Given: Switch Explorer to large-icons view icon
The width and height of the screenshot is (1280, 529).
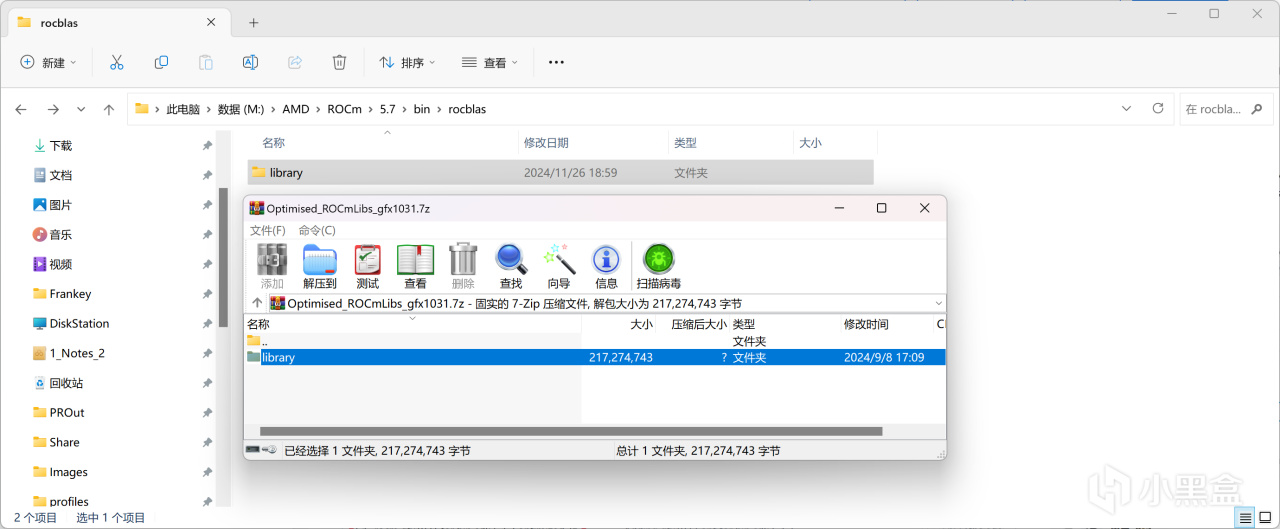Looking at the screenshot, I should (x=1265, y=518).
